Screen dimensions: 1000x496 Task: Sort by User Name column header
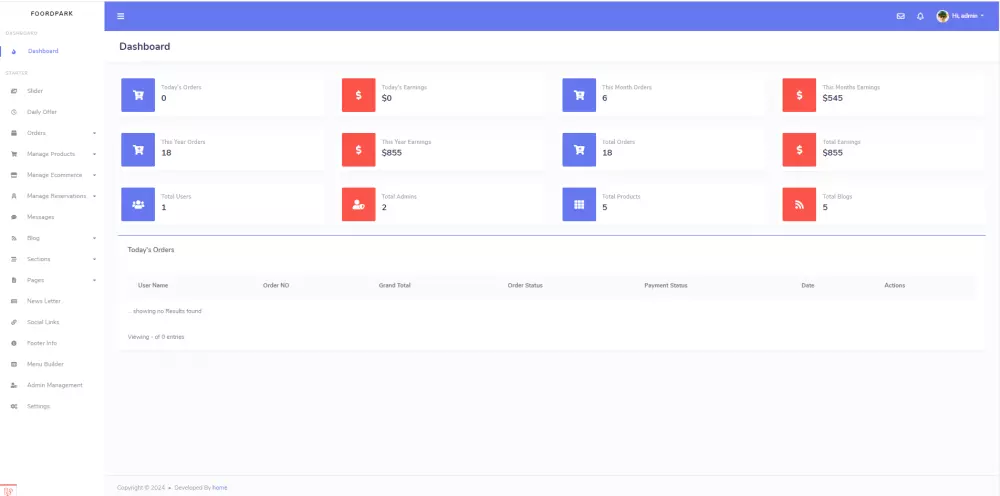[x=153, y=286]
